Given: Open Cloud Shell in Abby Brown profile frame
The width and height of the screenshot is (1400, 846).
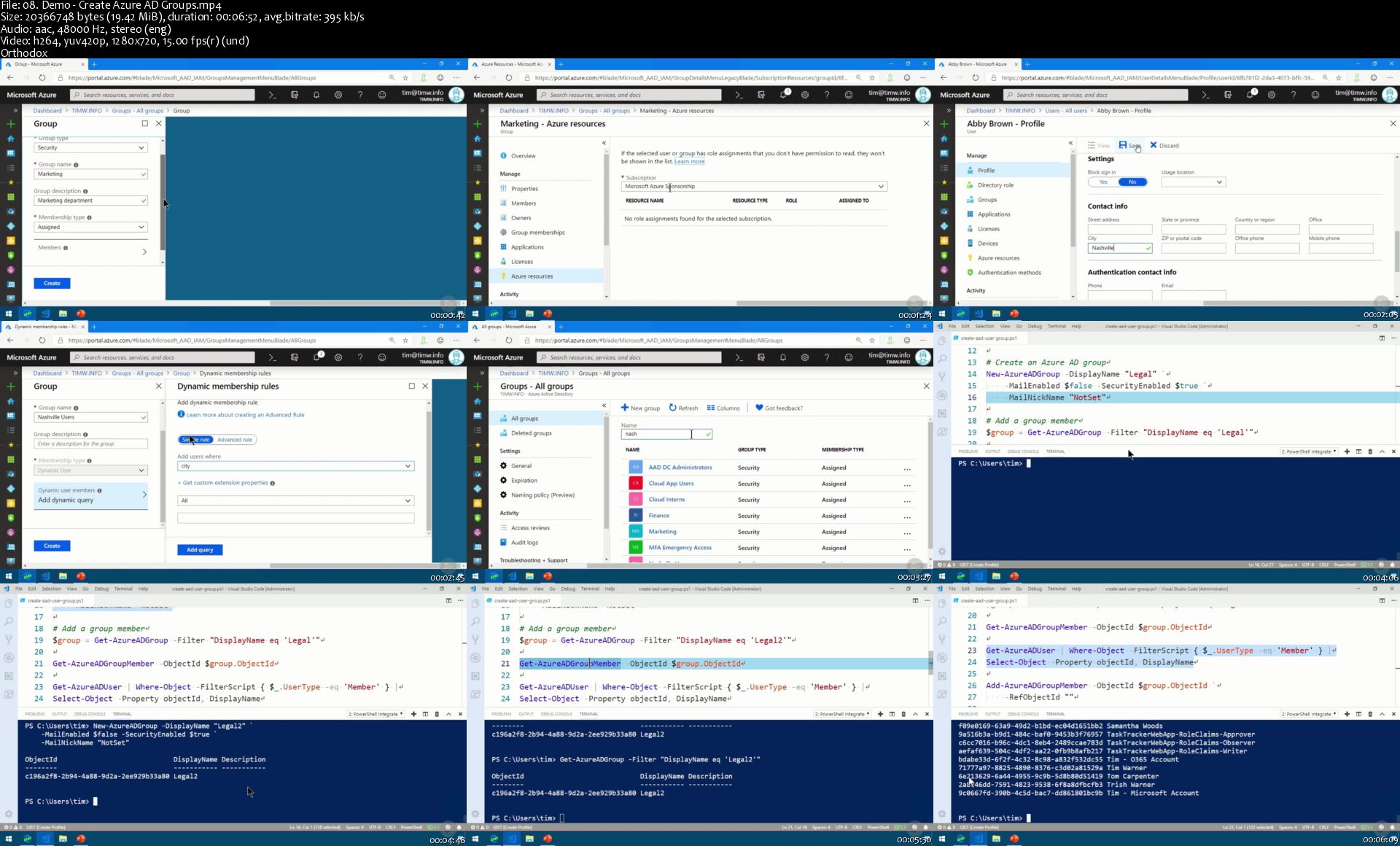Looking at the screenshot, I should [x=1205, y=95].
